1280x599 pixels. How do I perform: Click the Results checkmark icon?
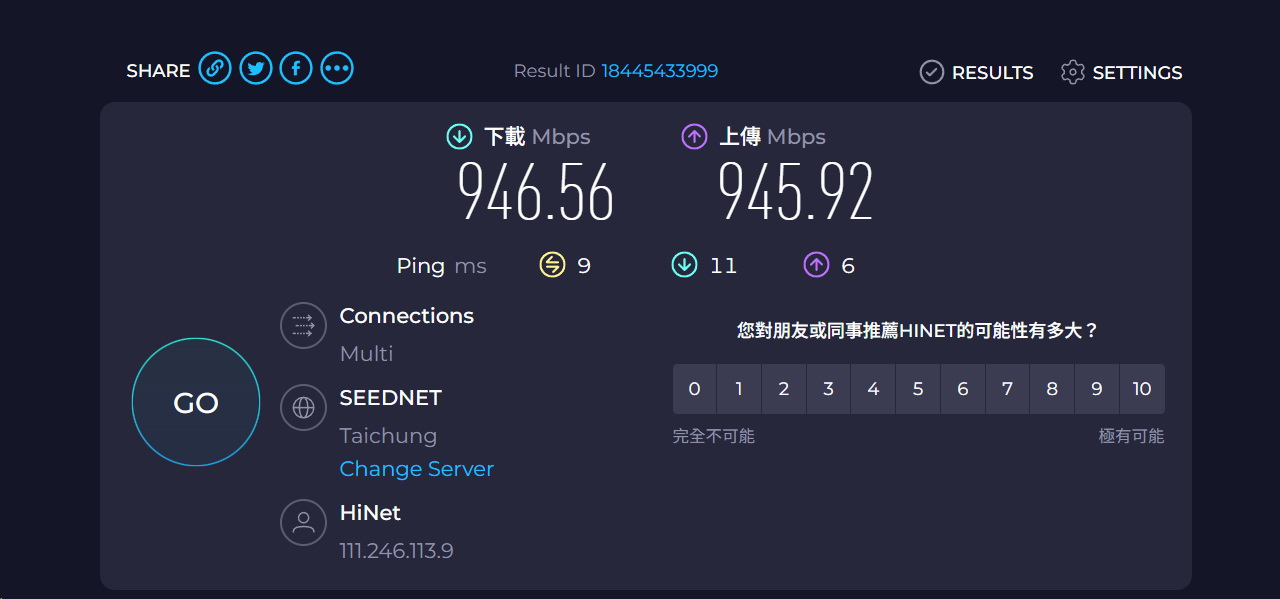(931, 72)
